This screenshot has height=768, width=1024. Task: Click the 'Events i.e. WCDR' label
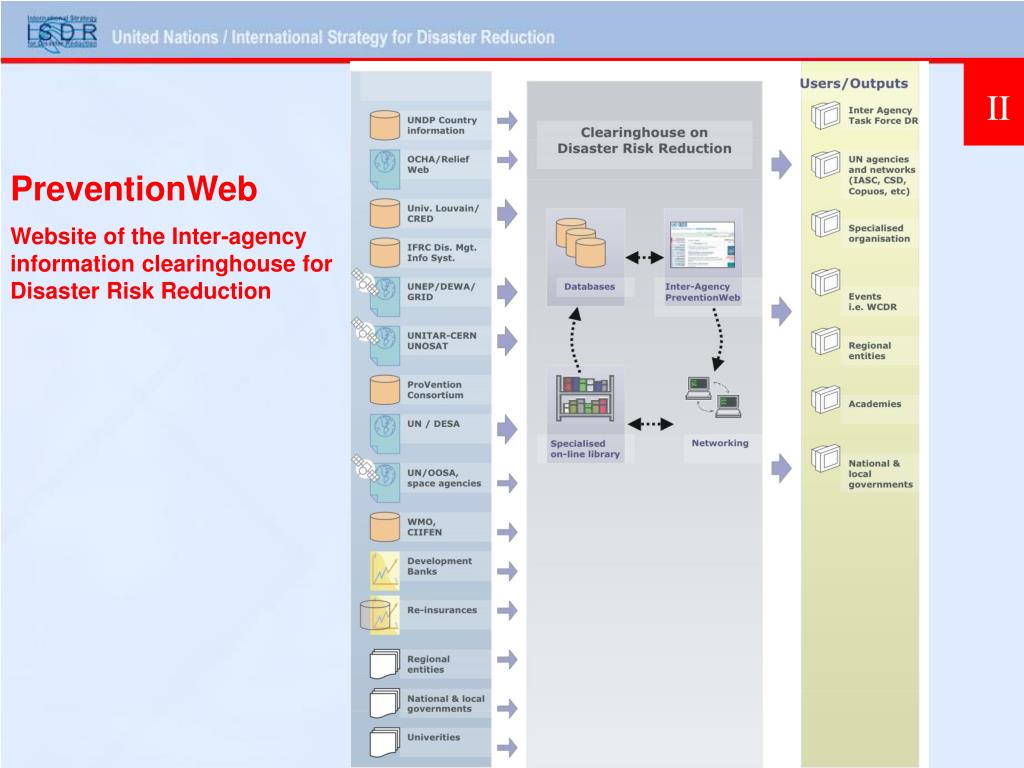tap(872, 302)
